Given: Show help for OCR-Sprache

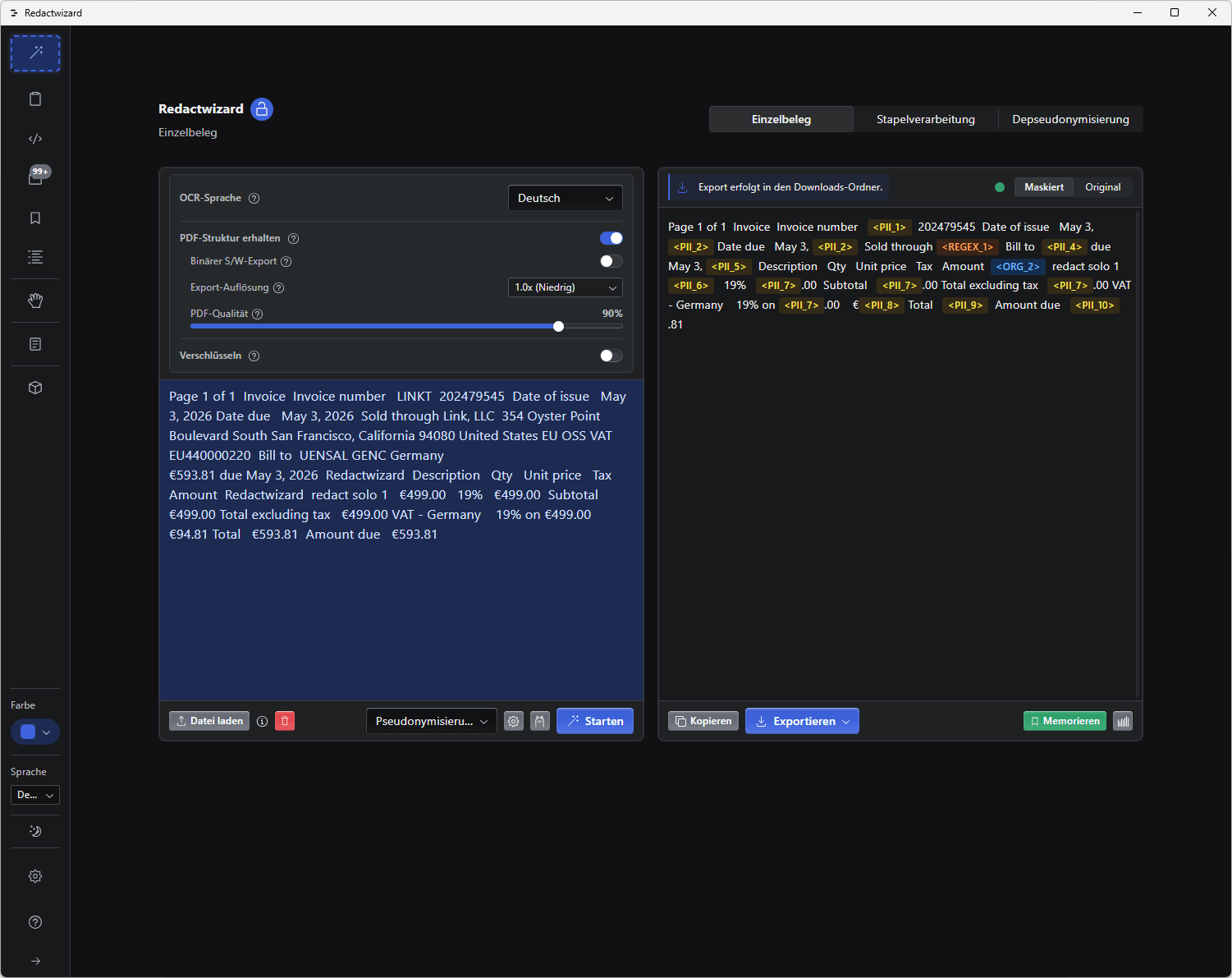Looking at the screenshot, I should tap(254, 198).
